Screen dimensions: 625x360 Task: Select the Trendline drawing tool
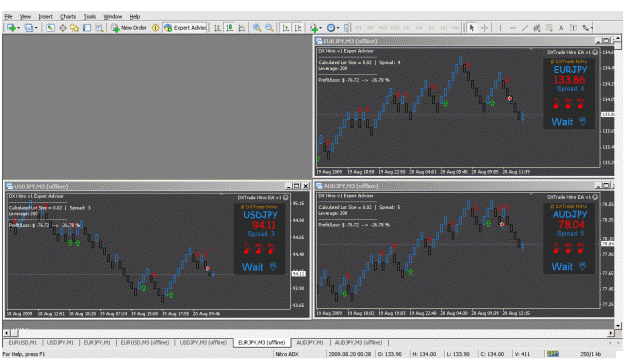(525, 28)
